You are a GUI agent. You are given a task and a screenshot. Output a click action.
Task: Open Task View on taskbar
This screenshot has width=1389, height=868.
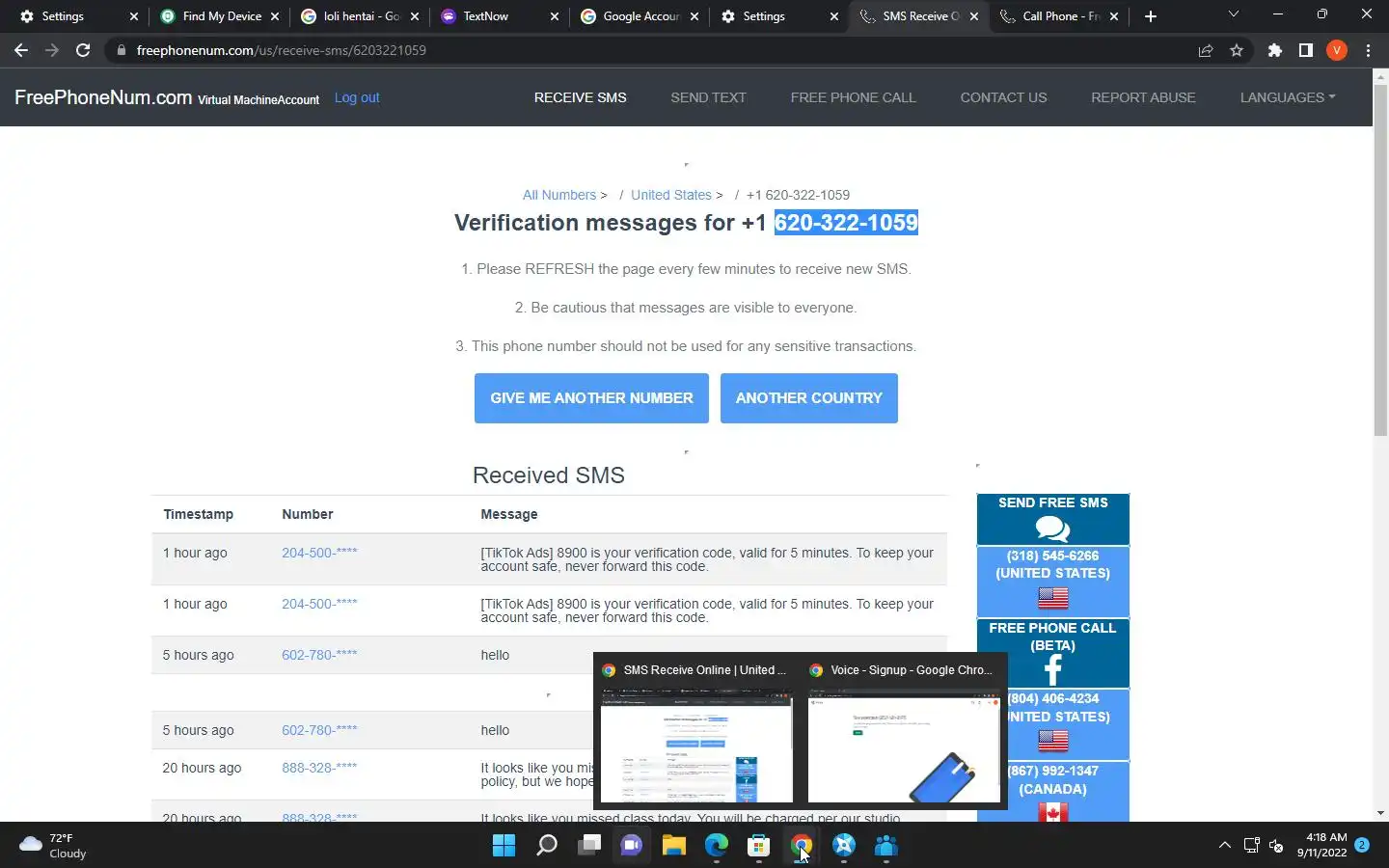click(x=588, y=846)
